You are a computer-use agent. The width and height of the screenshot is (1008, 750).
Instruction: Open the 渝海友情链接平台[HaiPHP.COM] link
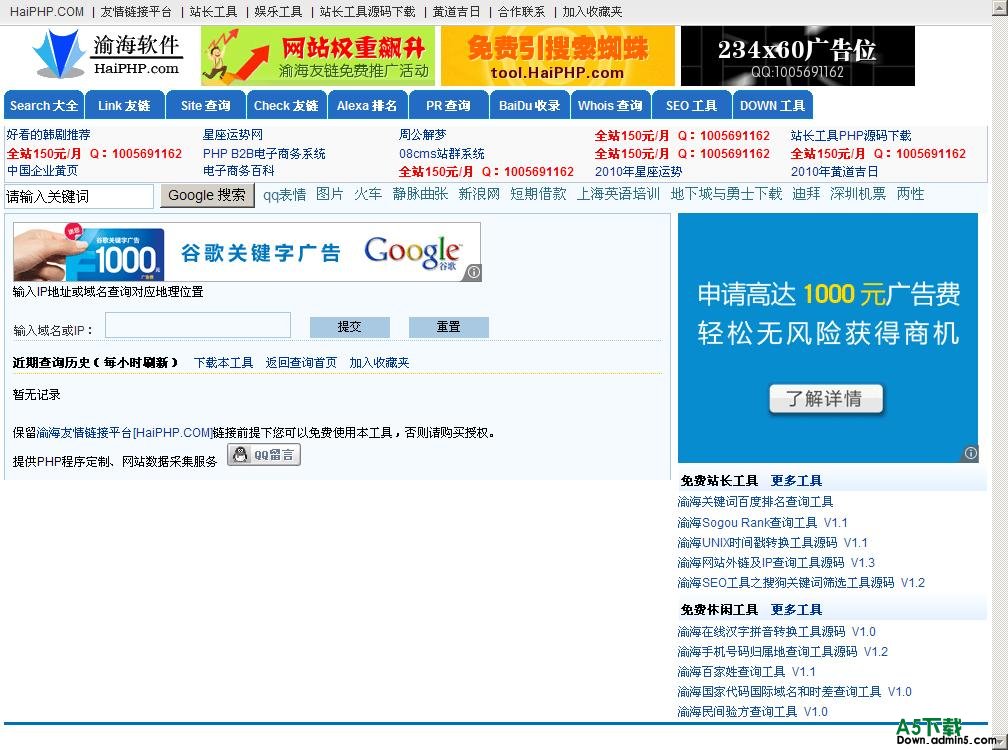pyautogui.click(x=124, y=433)
